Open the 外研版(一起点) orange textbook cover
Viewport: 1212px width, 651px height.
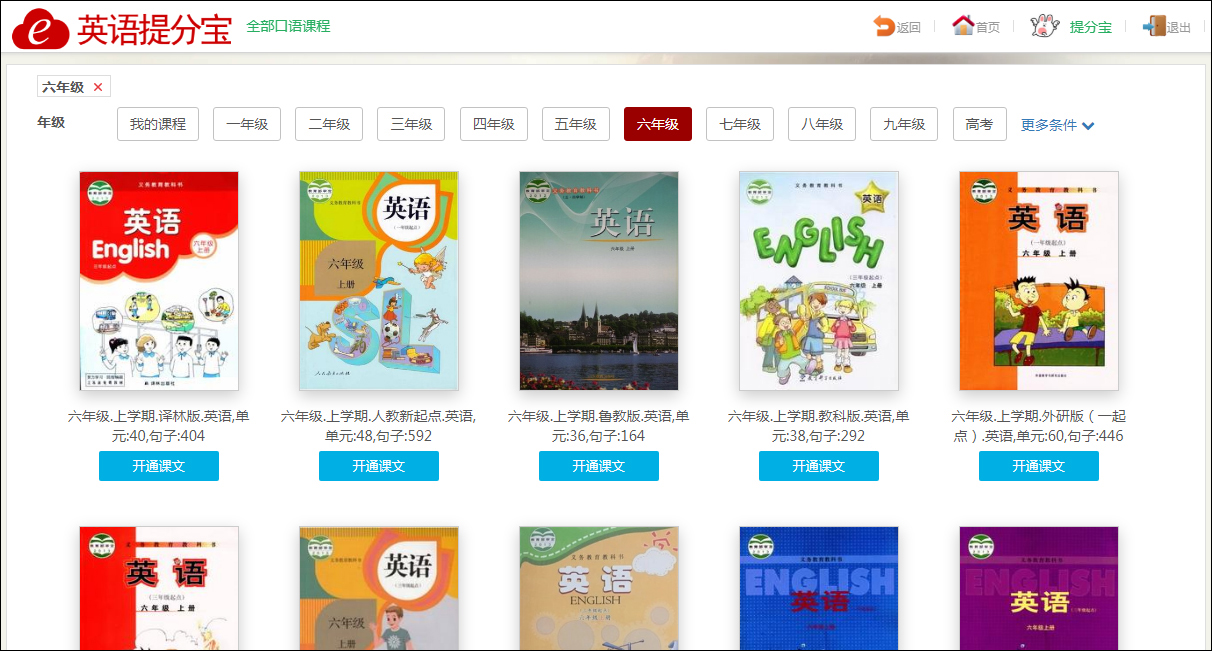(x=1039, y=281)
